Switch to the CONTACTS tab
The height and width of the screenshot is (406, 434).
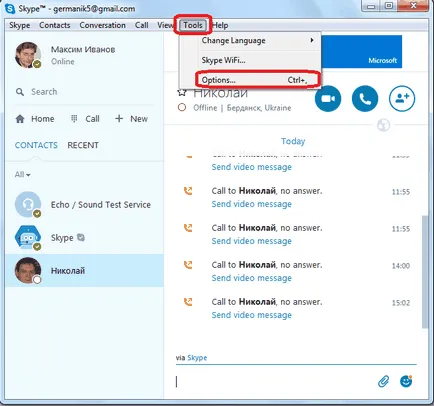tap(36, 145)
